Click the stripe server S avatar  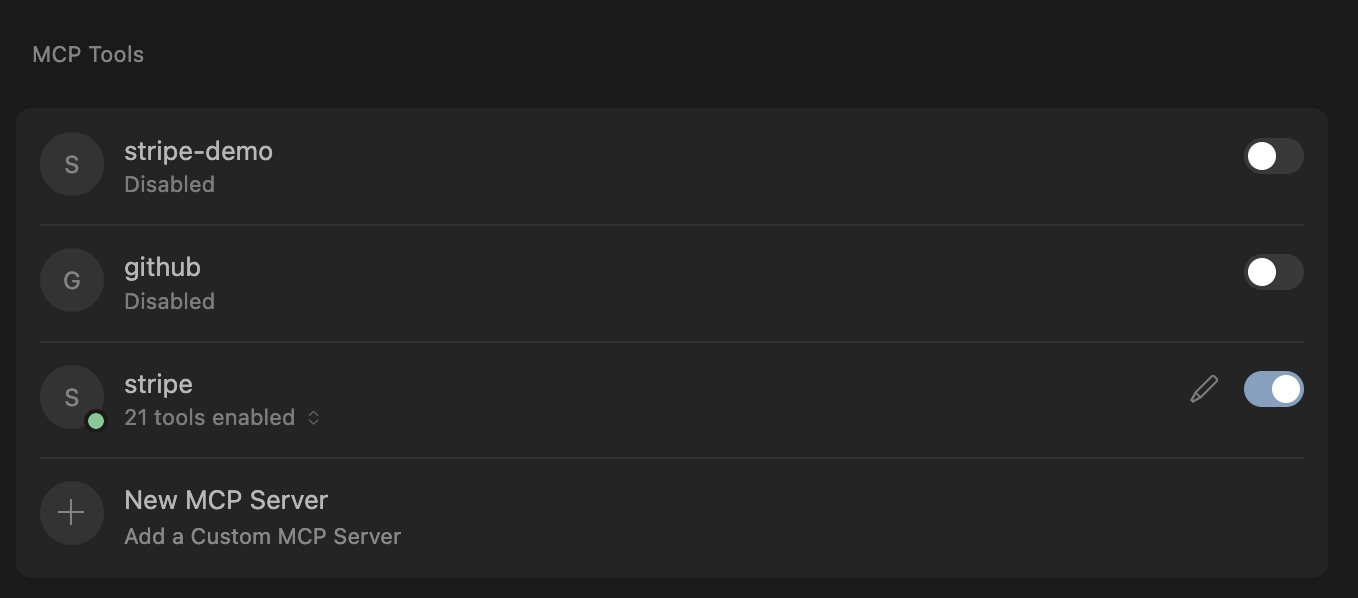click(x=72, y=397)
